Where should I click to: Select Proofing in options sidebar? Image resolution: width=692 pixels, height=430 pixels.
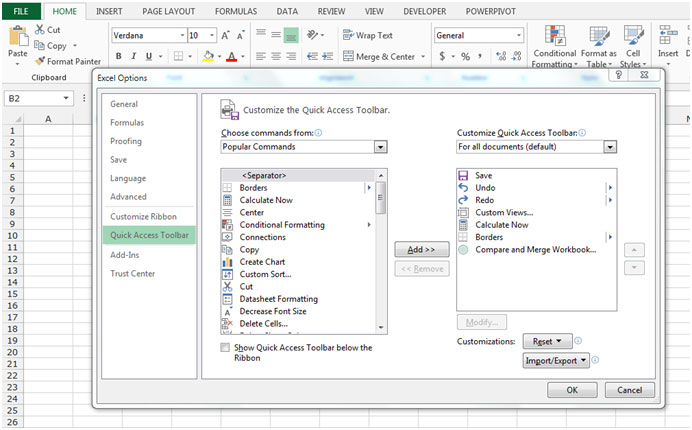[x=126, y=141]
